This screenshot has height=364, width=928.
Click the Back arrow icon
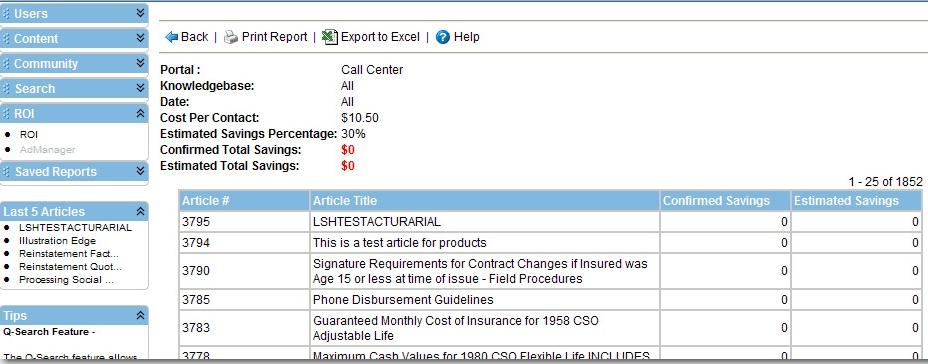pyautogui.click(x=172, y=37)
